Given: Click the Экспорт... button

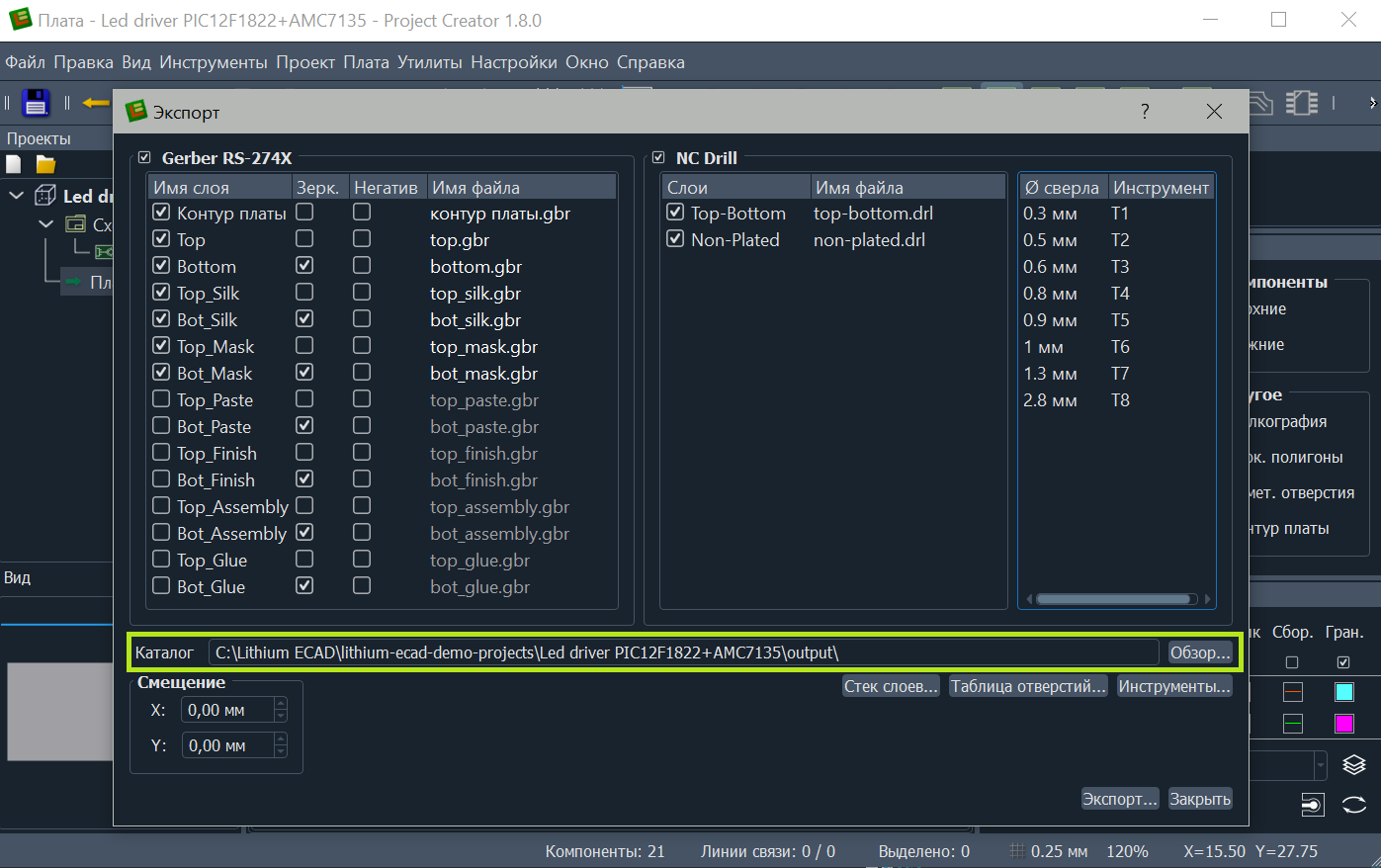Looking at the screenshot, I should coord(1119,799).
